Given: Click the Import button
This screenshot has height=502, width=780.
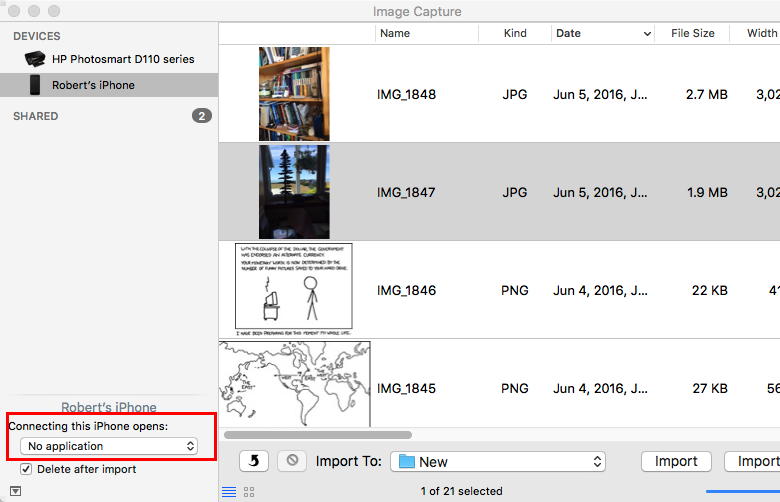Looking at the screenshot, I should 676,461.
